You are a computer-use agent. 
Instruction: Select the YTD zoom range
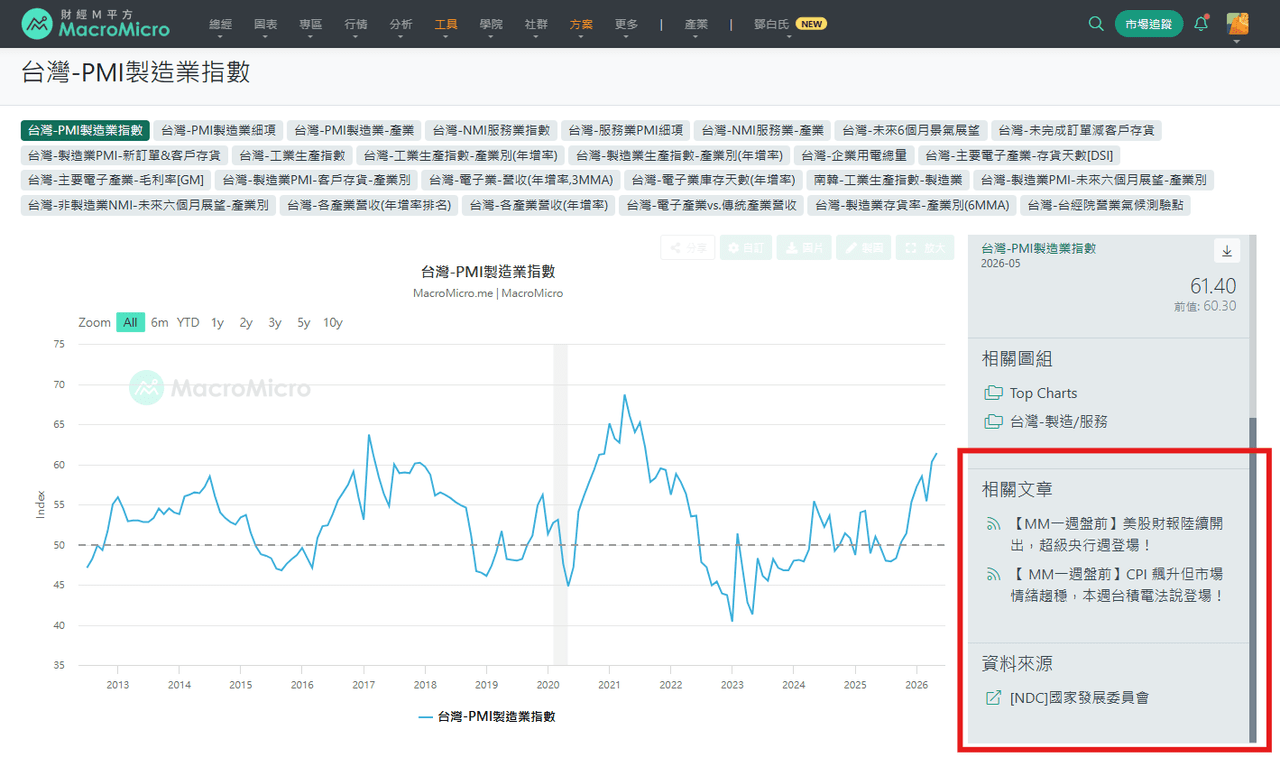[x=188, y=322]
